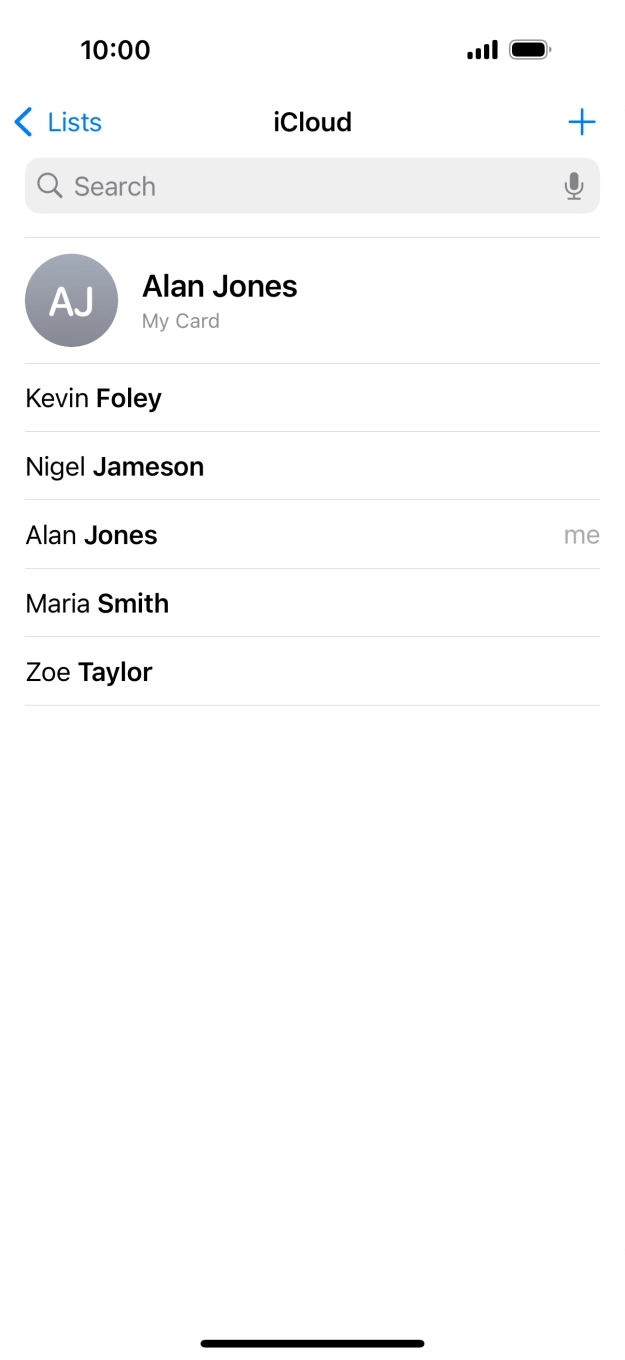The image size is (625, 1360).
Task: Open Alan Jones large card name
Action: coord(220,287)
